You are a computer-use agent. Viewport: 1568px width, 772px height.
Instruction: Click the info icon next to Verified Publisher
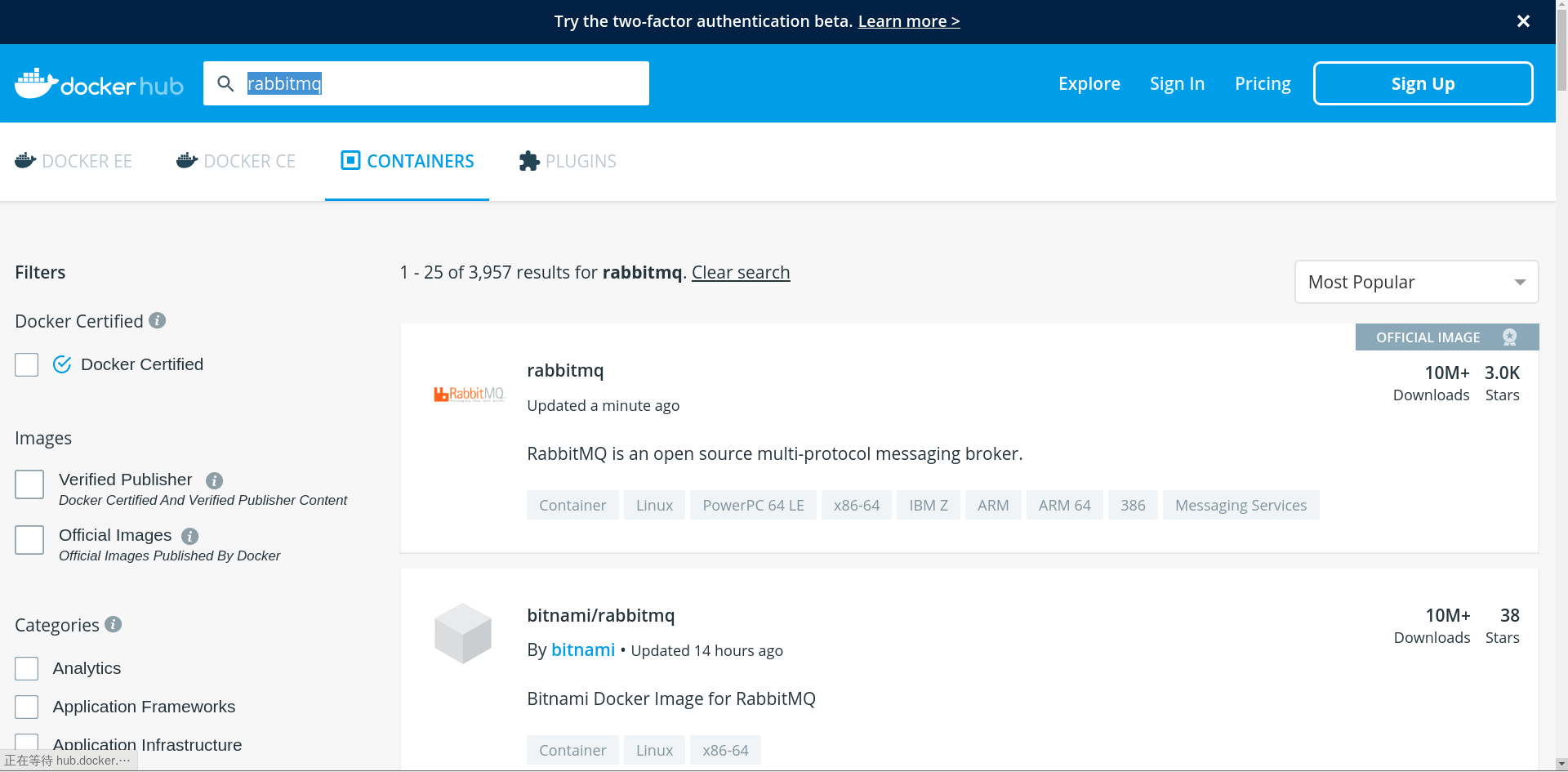(214, 480)
